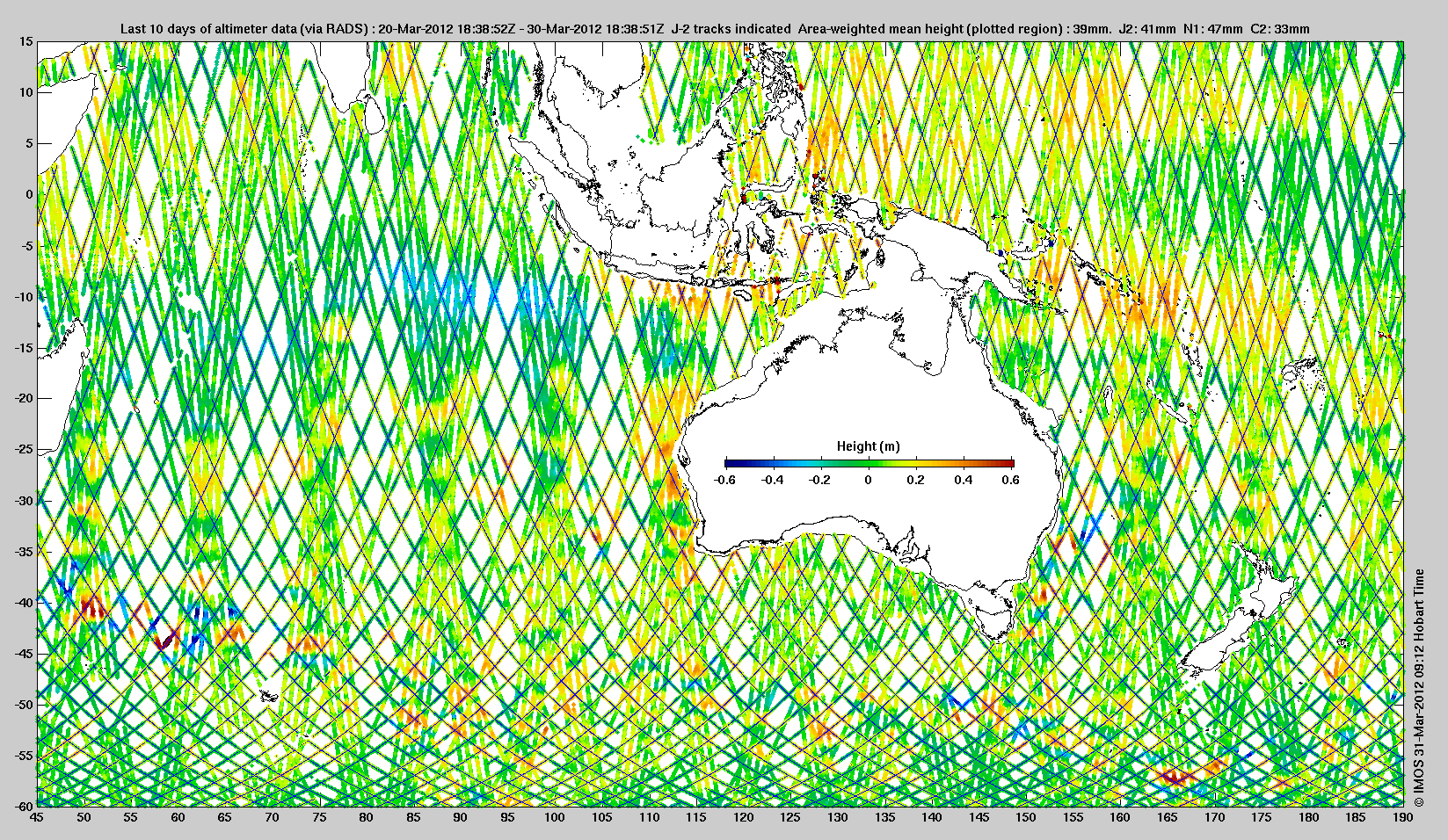Click the 'Height (m)' colorbar label

click(x=868, y=446)
